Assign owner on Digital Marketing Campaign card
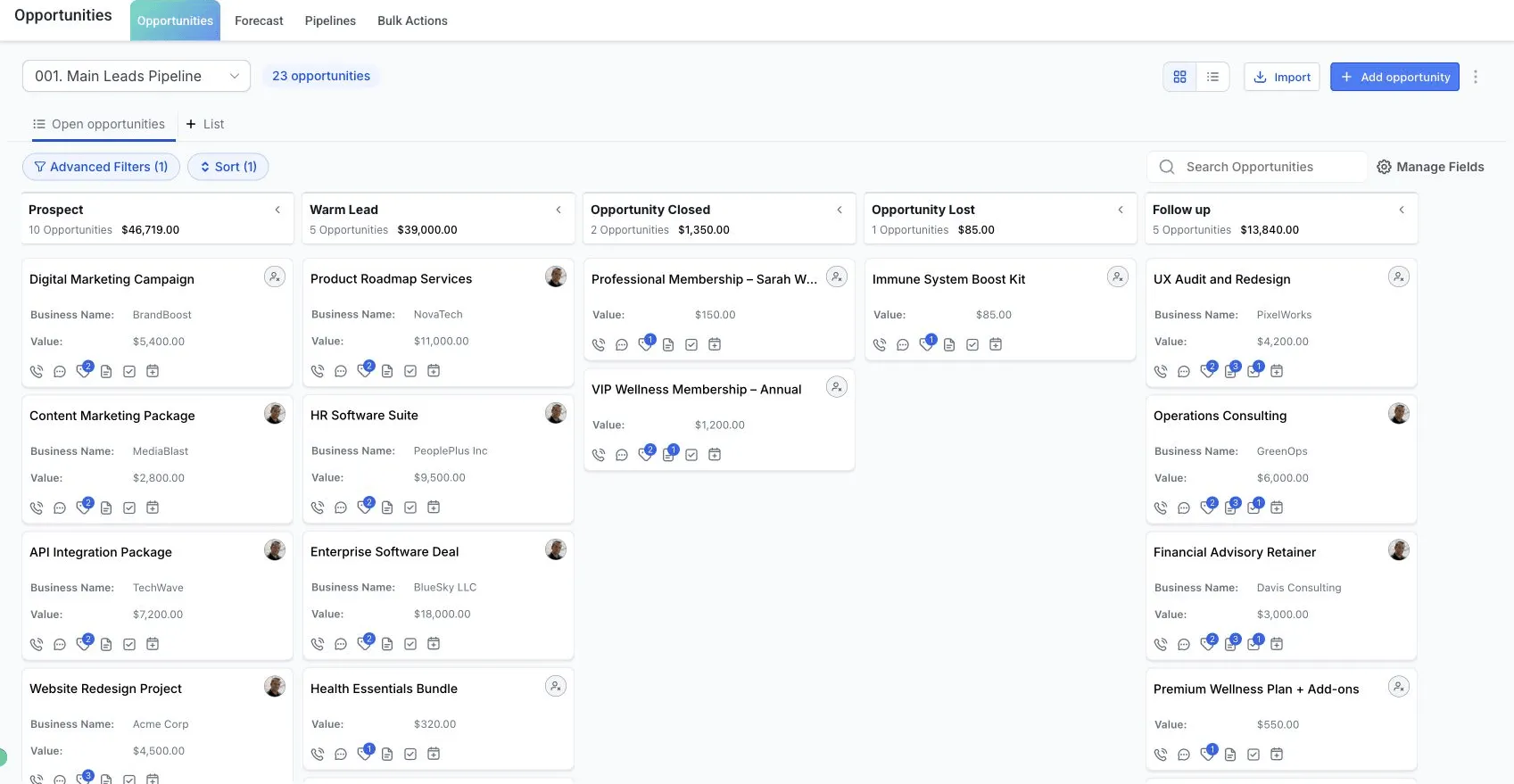1514x784 pixels. coord(275,277)
